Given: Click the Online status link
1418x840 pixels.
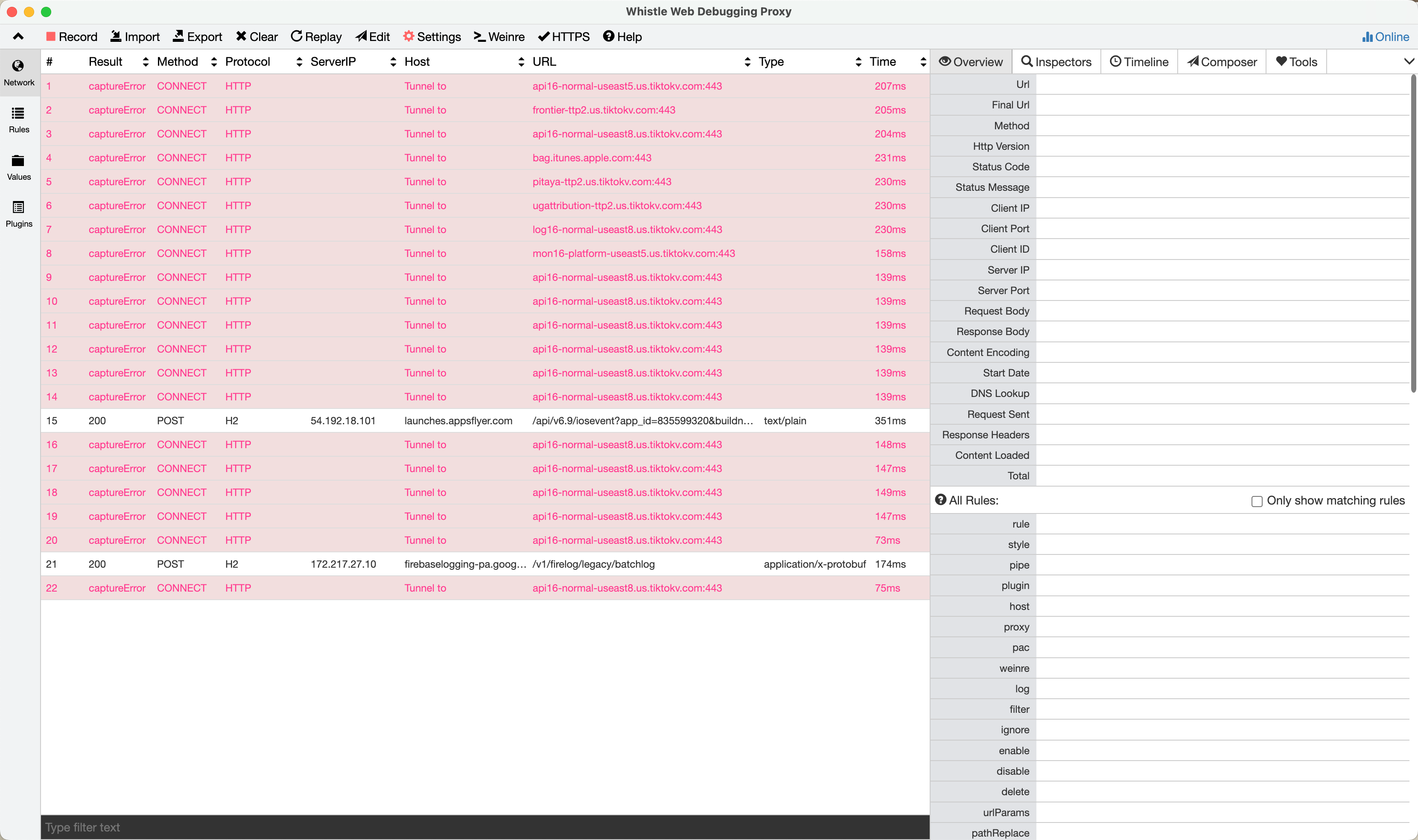Looking at the screenshot, I should [1385, 37].
